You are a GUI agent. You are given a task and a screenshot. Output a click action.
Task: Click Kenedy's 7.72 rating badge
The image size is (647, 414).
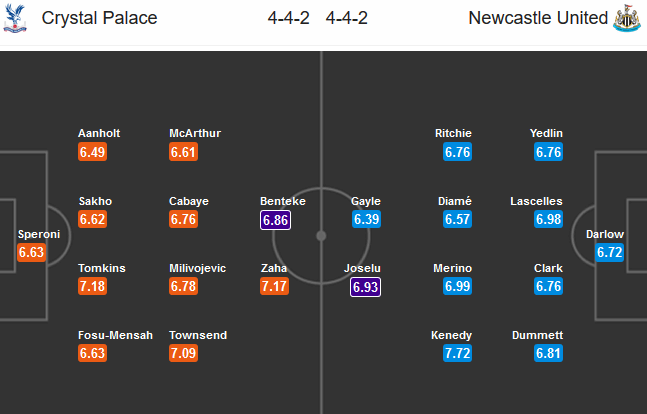(x=457, y=355)
